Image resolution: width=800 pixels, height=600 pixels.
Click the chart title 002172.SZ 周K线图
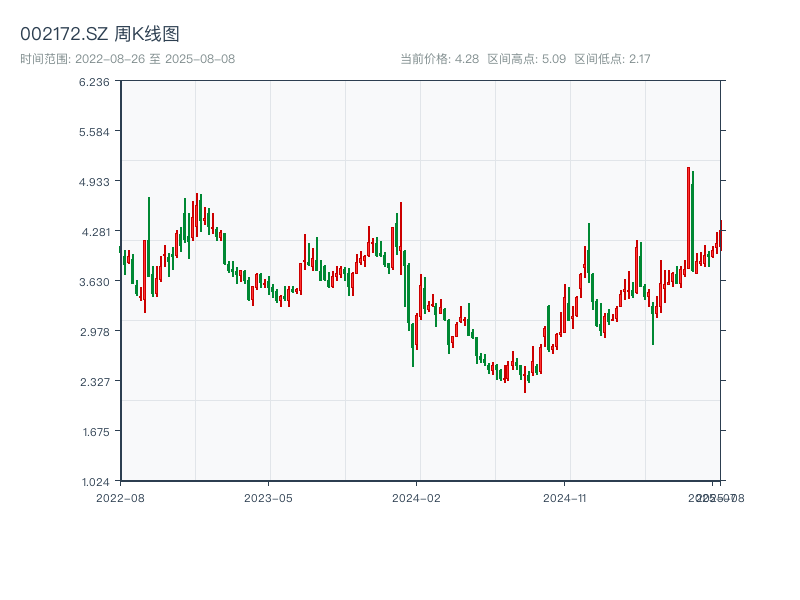tap(99, 34)
